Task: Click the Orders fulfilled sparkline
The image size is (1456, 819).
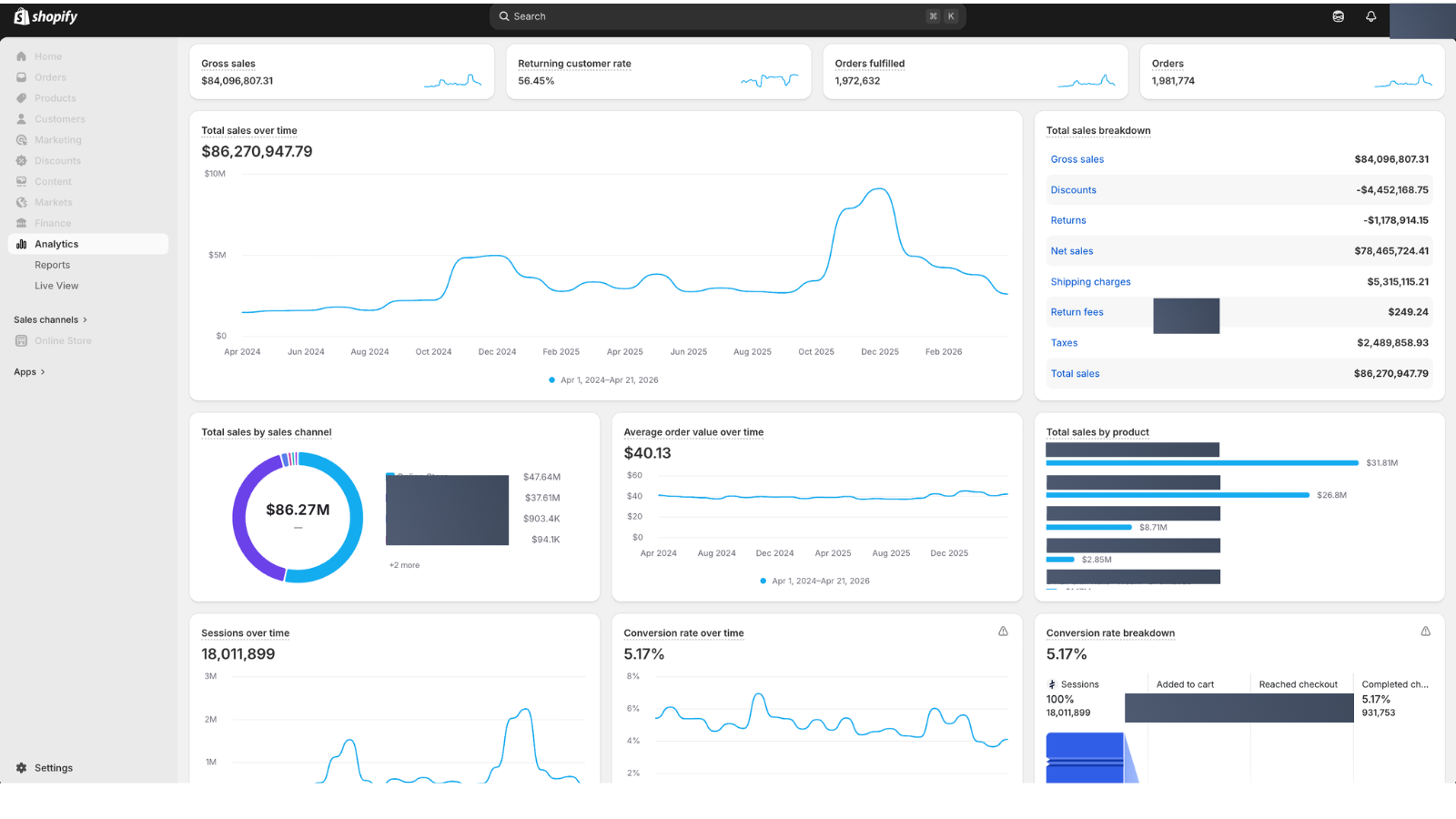Action: (x=1087, y=81)
